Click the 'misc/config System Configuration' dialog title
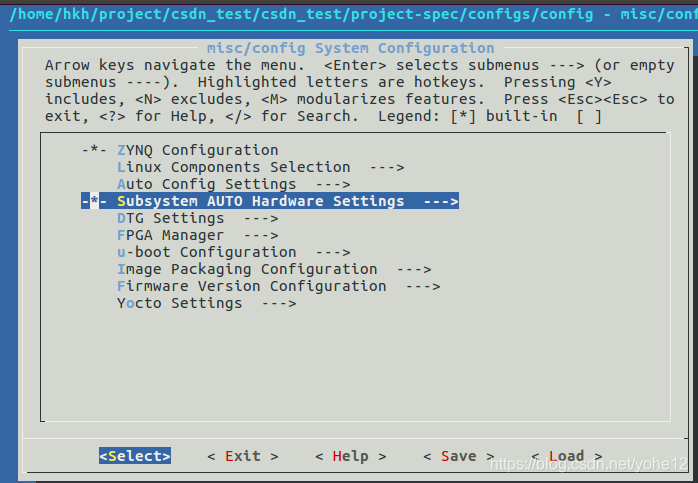The image size is (698, 483). 350,48
